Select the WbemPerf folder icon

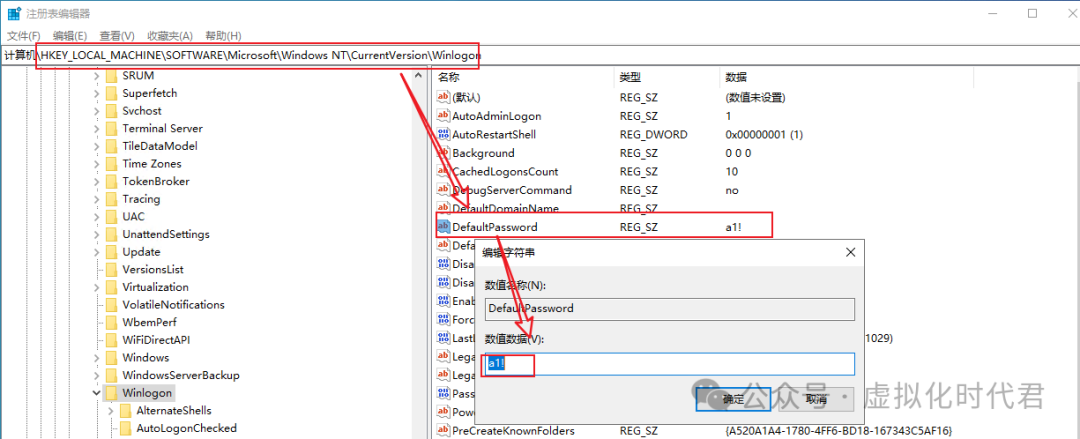point(112,323)
